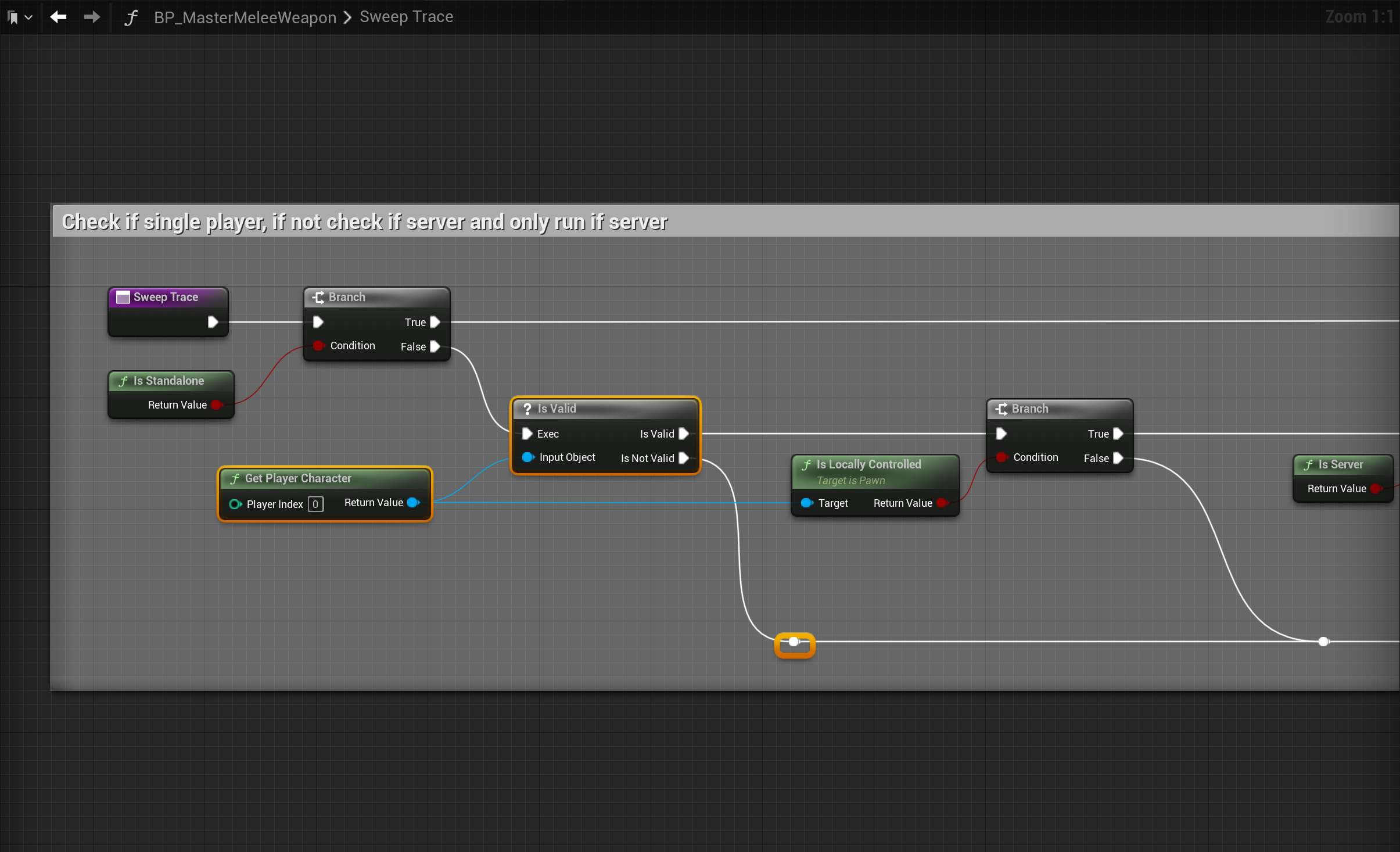
Task: Click the Sweep Trace breadcrumb label
Action: click(x=406, y=17)
